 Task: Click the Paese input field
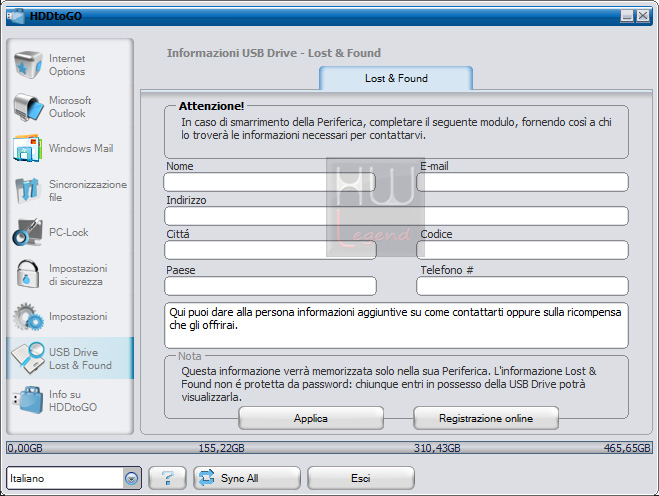(270, 286)
